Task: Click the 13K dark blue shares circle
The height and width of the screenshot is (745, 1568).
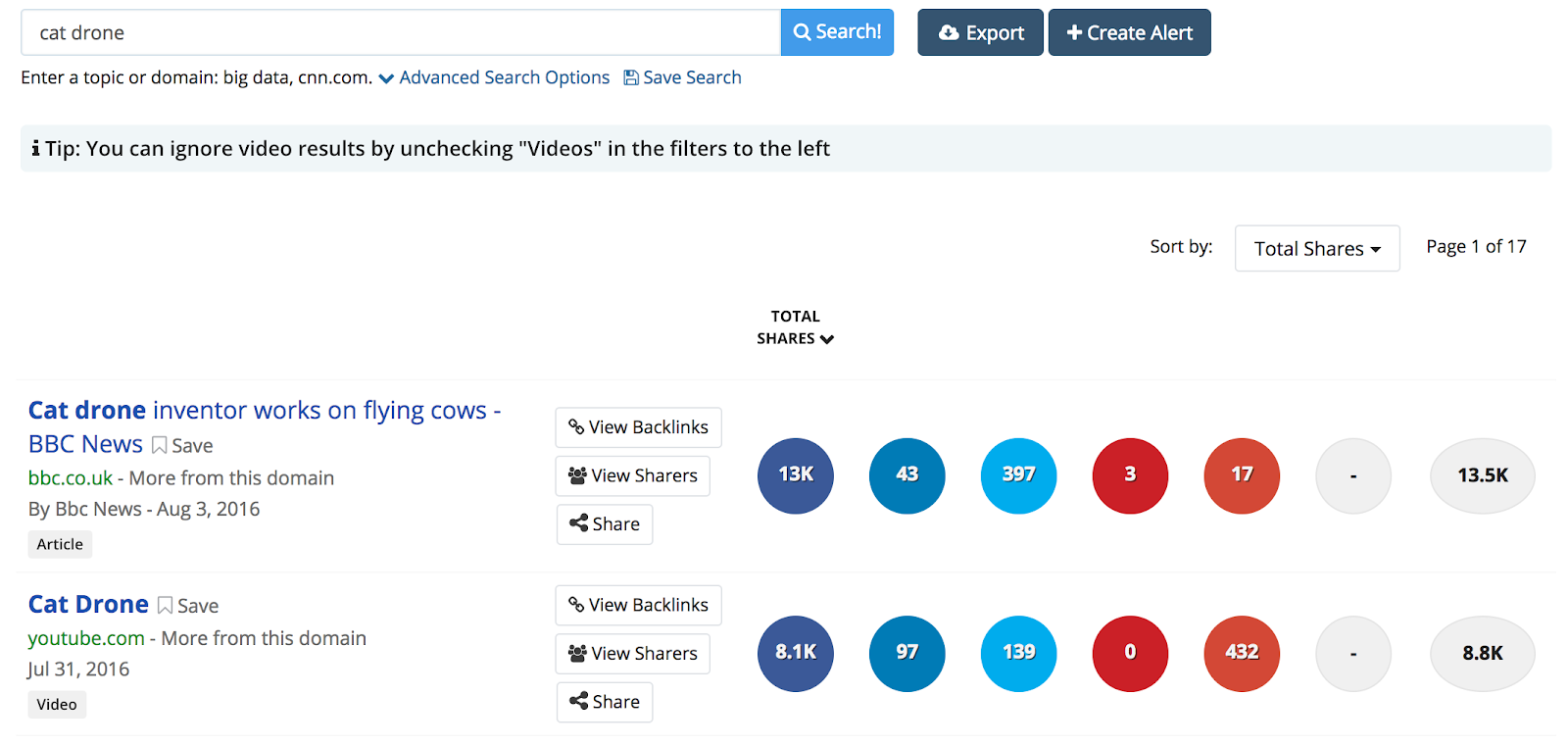Action: [x=795, y=475]
